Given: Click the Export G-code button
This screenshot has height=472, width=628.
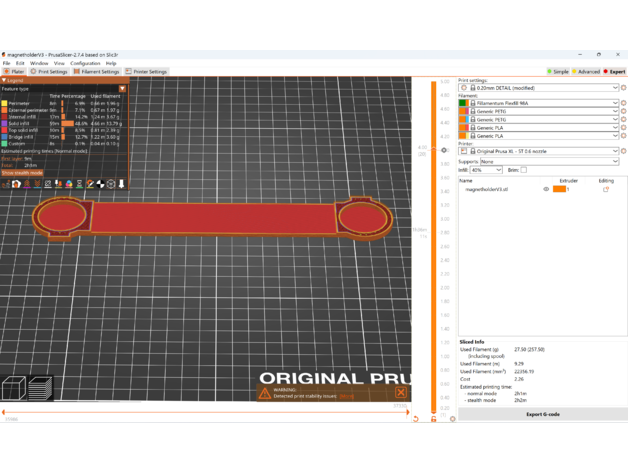Looking at the screenshot, I should [542, 414].
